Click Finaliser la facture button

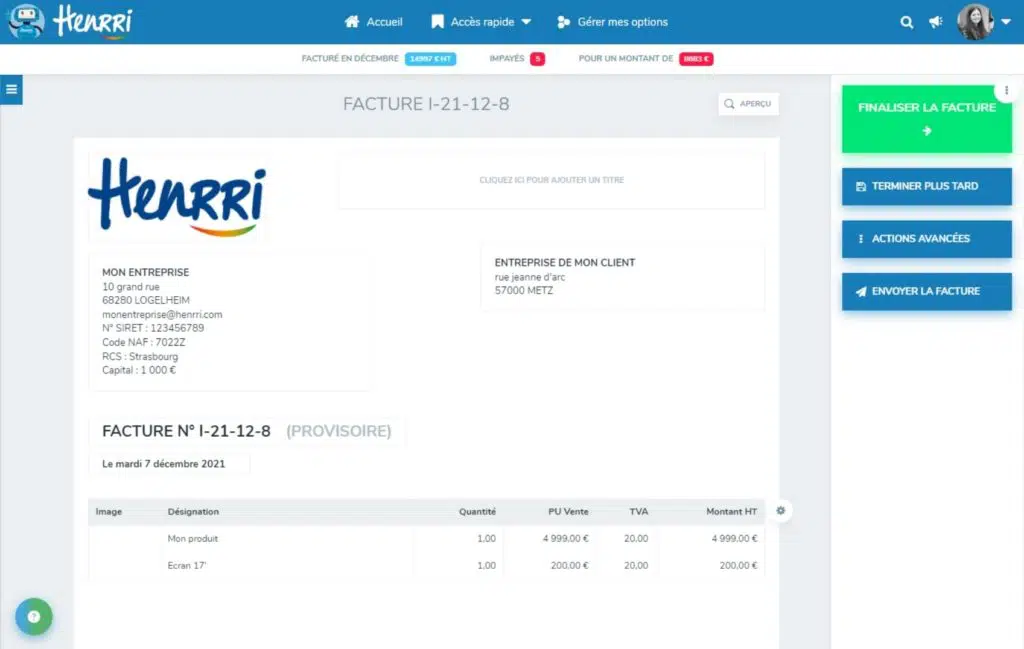point(926,119)
